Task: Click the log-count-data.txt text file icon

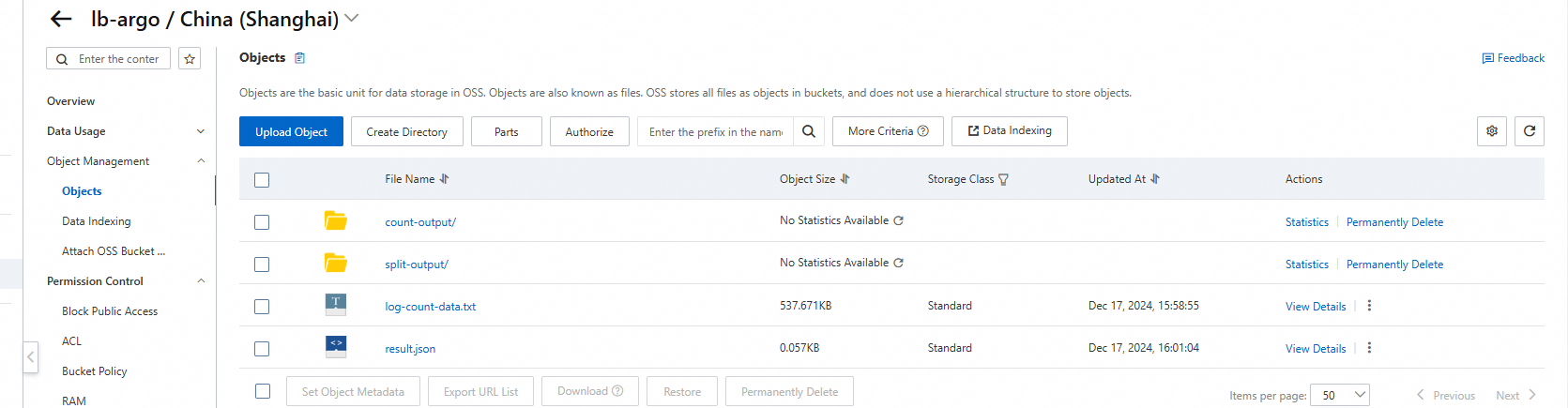Action: (x=336, y=304)
